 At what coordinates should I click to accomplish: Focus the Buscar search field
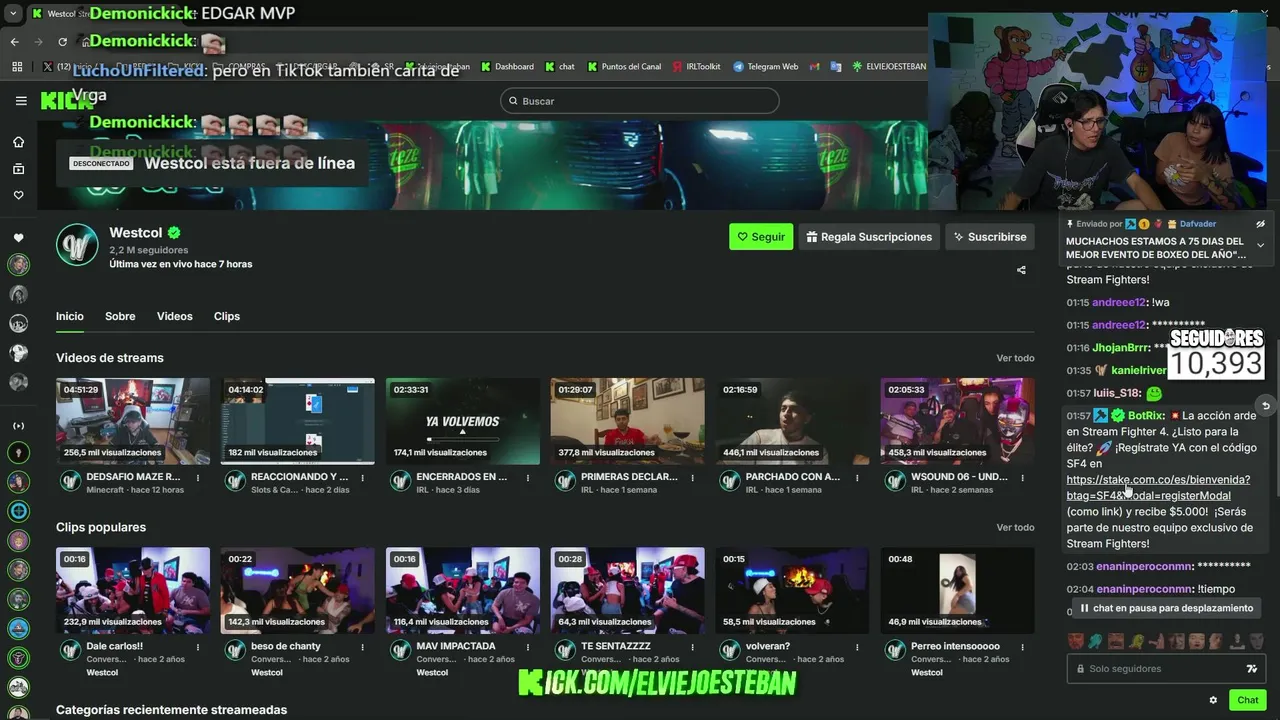coord(639,101)
